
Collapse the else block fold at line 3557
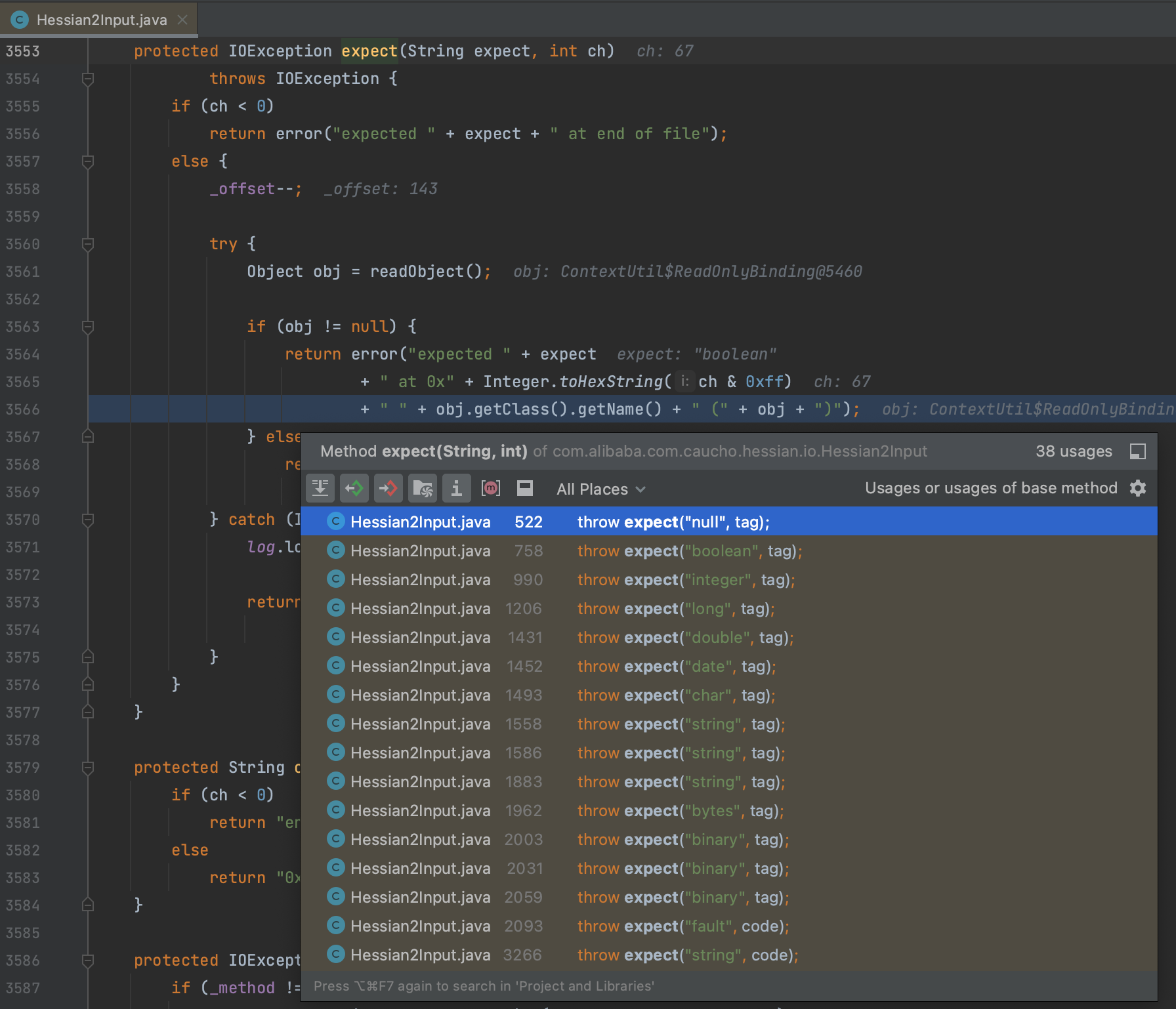[x=87, y=161]
